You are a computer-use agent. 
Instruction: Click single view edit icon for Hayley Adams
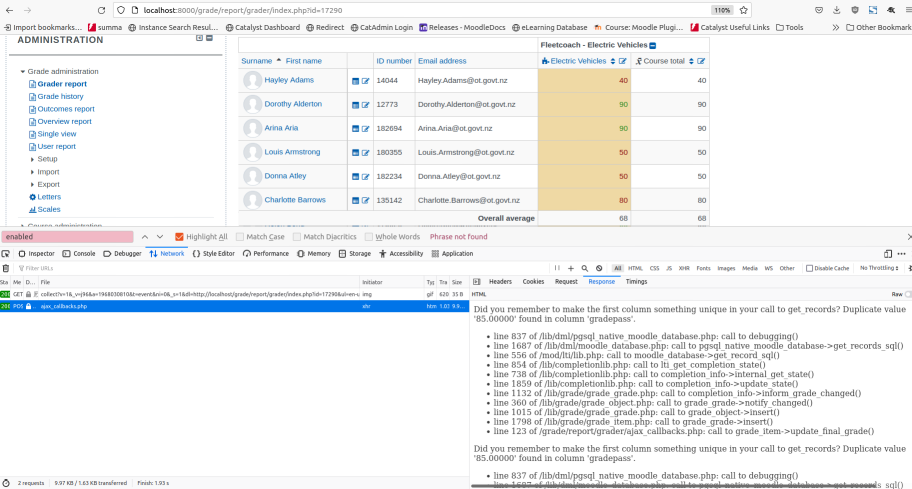pyautogui.click(x=365, y=81)
